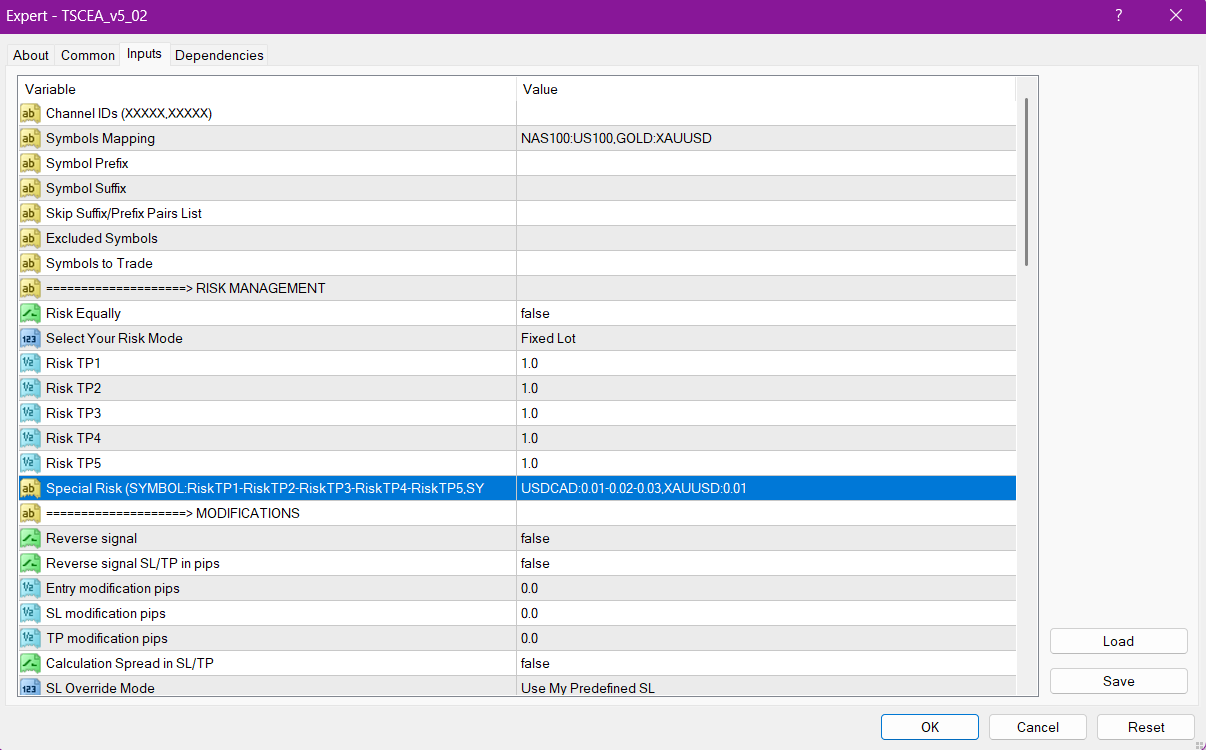Open the Dependencies tab
The image size is (1206, 750).
pos(219,56)
